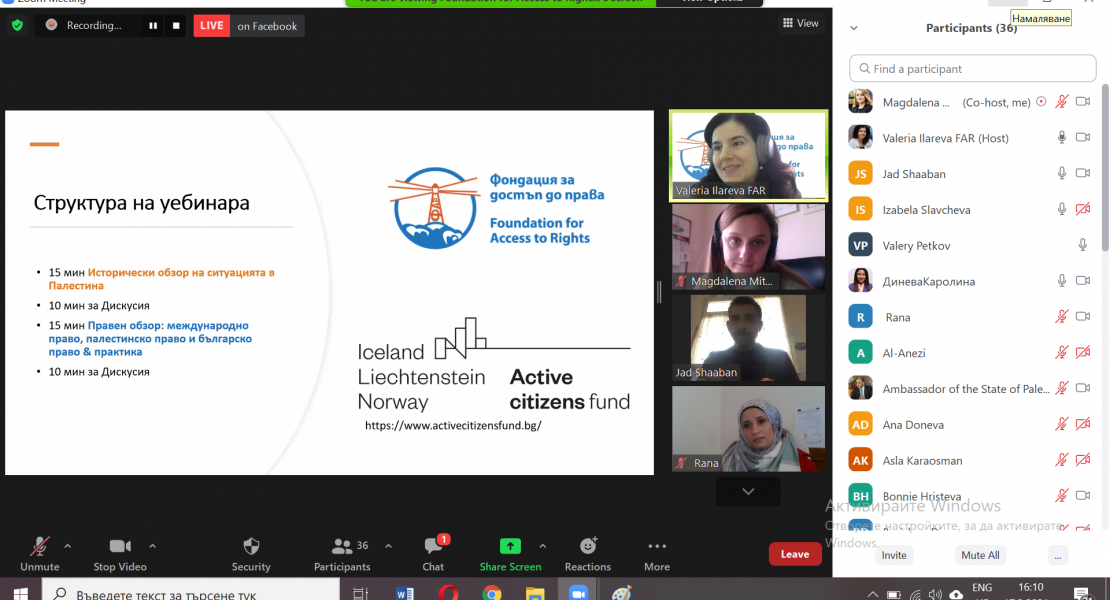Leave the meeting
This screenshot has width=1110, height=600.
(x=795, y=554)
